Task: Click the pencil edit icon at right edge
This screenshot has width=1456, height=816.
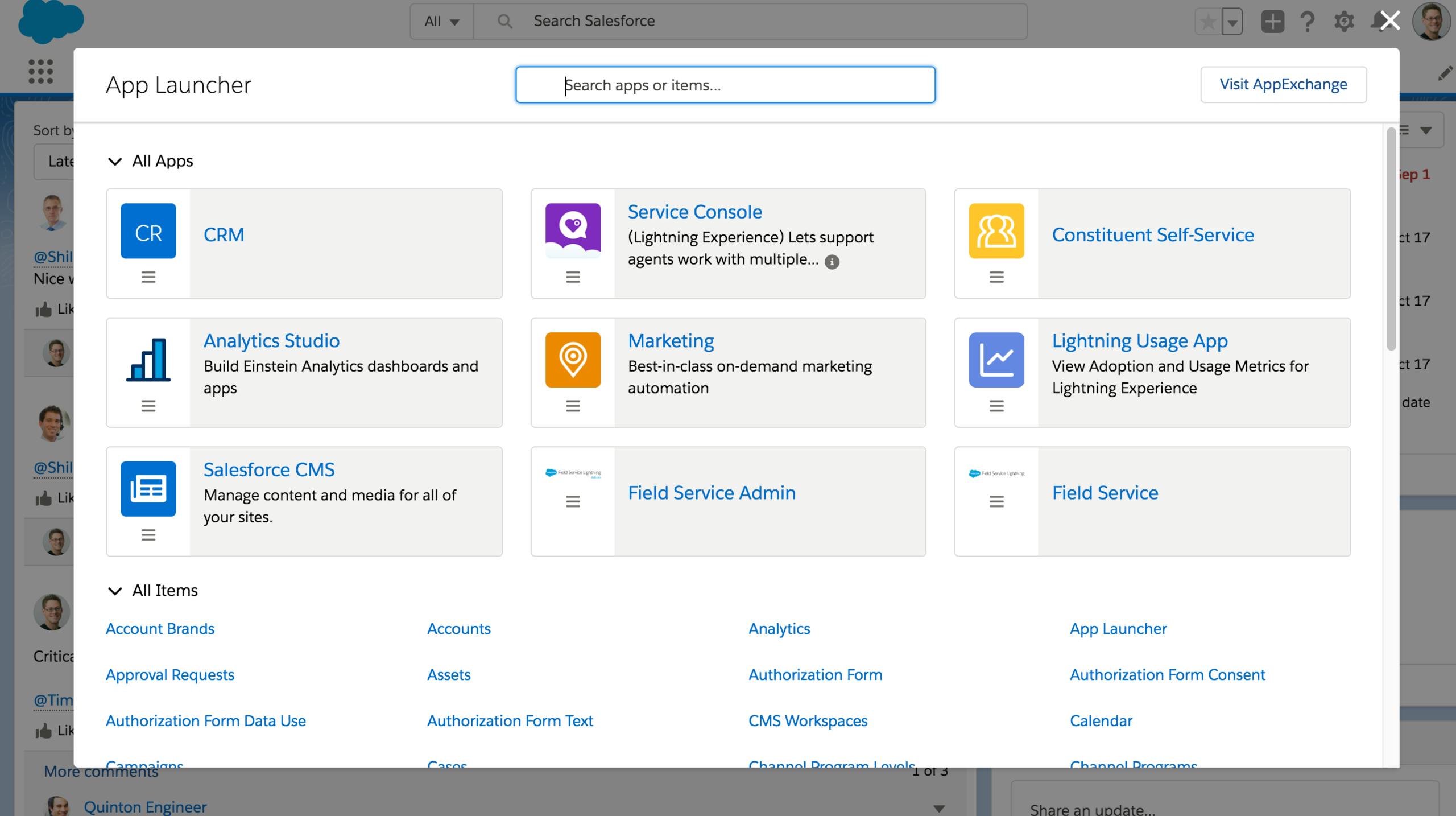Action: point(1445,73)
